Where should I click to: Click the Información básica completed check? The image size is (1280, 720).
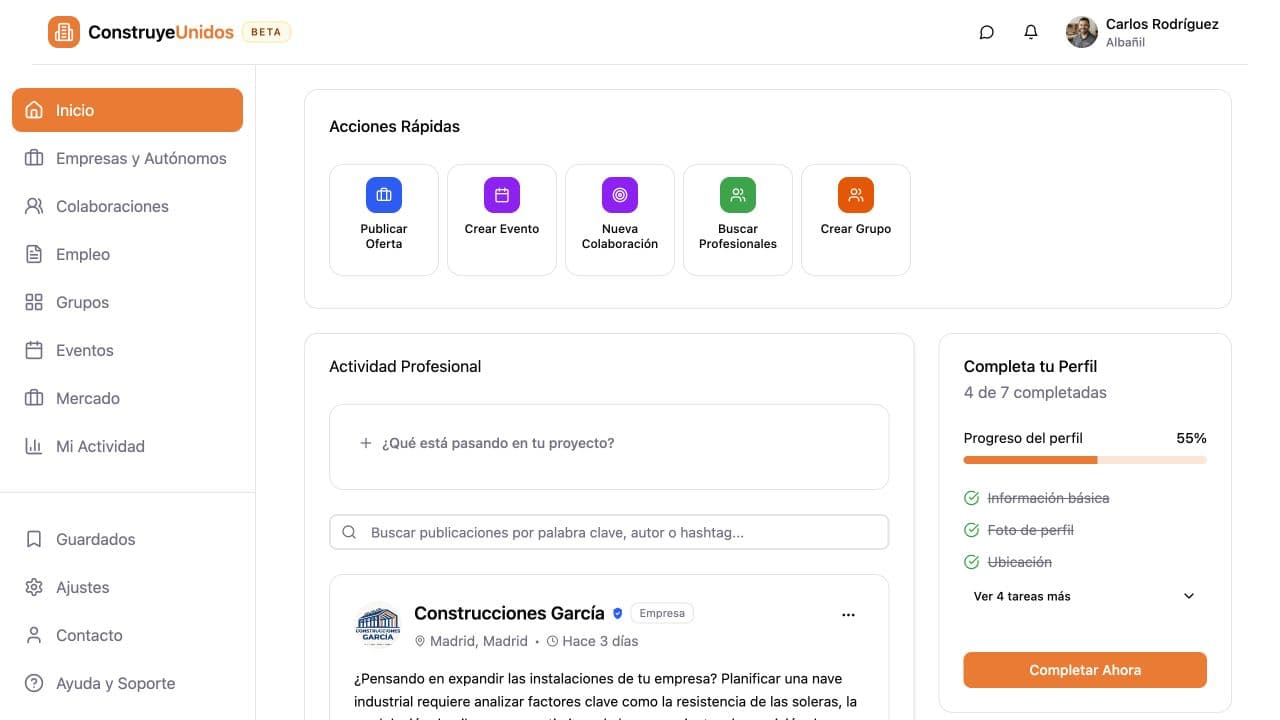(x=971, y=498)
